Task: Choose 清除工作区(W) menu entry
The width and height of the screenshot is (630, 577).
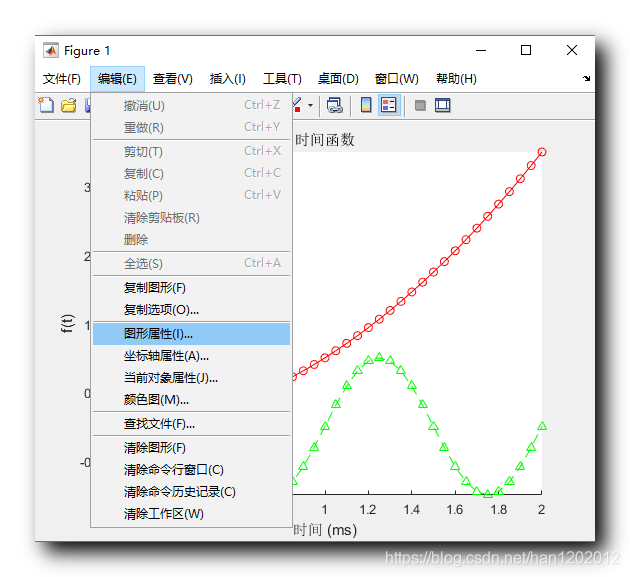Action: 191,514
